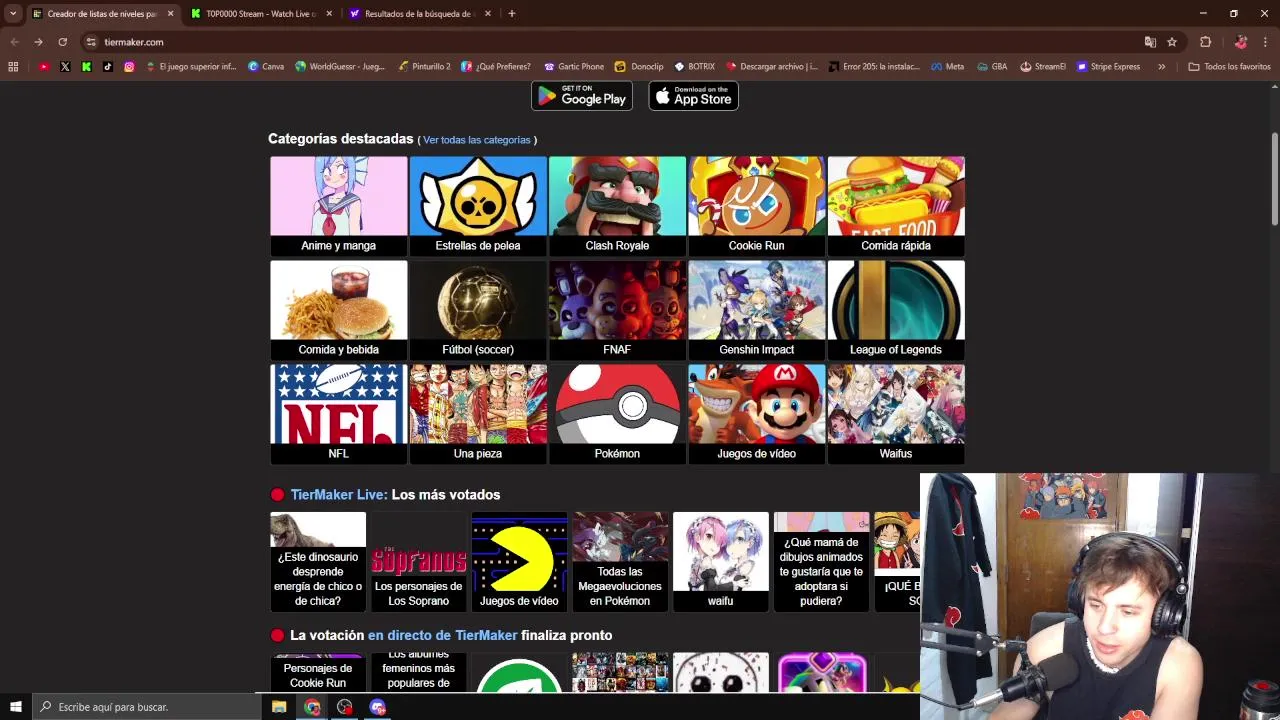The height and width of the screenshot is (720, 1280).
Task: Open the Cookie Run category tile
Action: tap(757, 206)
